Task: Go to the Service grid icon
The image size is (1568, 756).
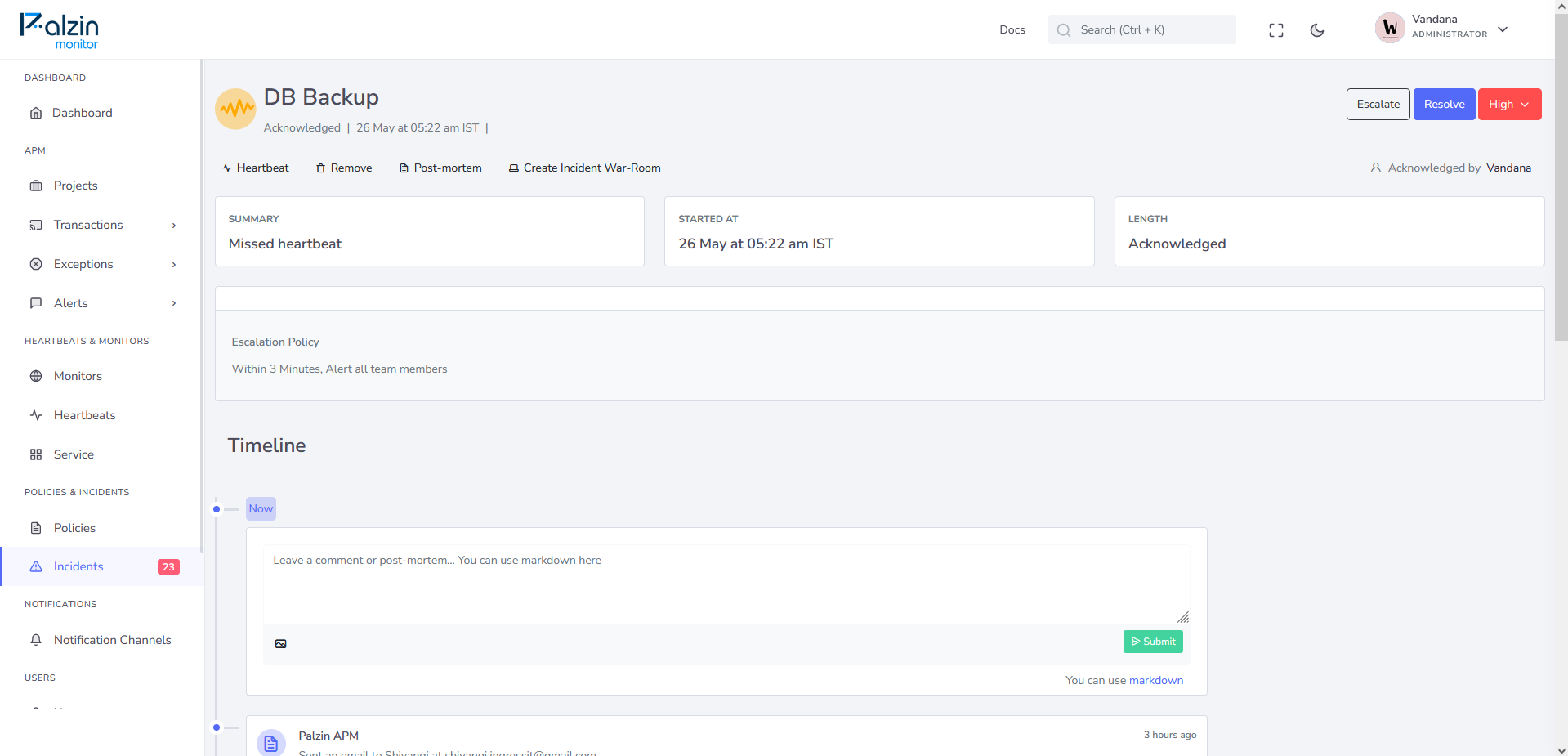Action: click(x=36, y=454)
